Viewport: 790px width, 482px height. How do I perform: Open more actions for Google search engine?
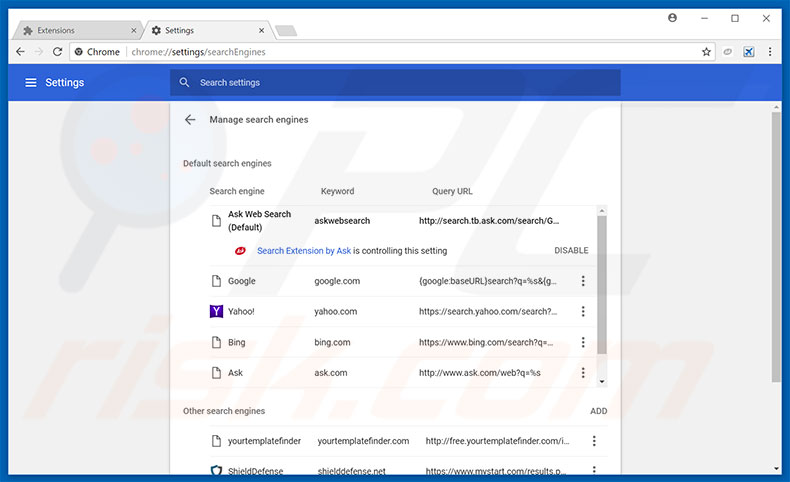pos(583,281)
